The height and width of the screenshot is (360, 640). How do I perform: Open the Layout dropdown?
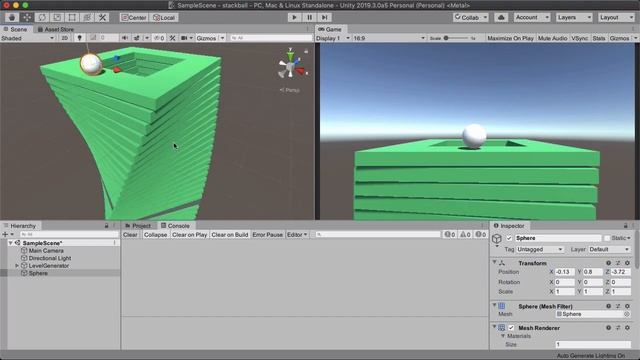pos(616,17)
